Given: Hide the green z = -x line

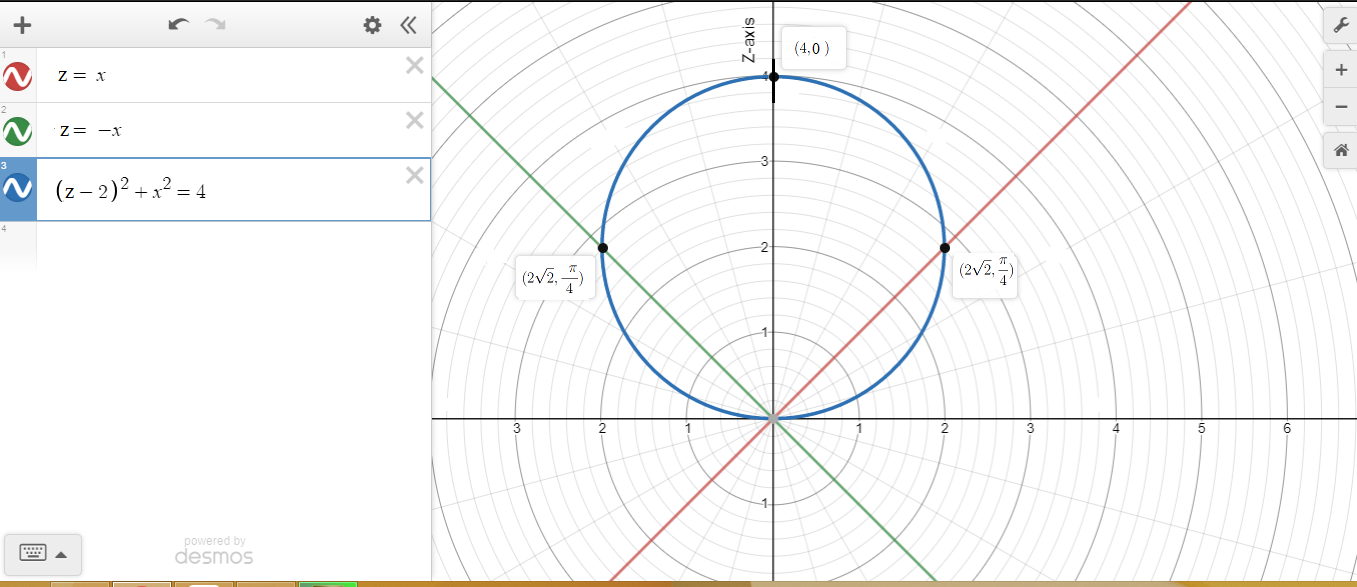Looking at the screenshot, I should pos(17,131).
